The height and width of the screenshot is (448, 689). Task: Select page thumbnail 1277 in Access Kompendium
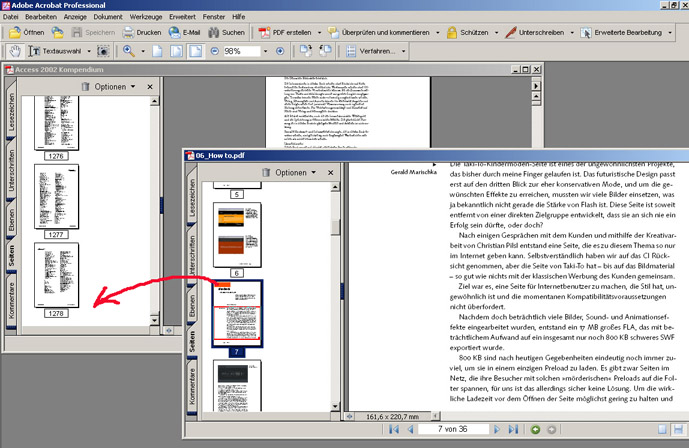point(56,196)
